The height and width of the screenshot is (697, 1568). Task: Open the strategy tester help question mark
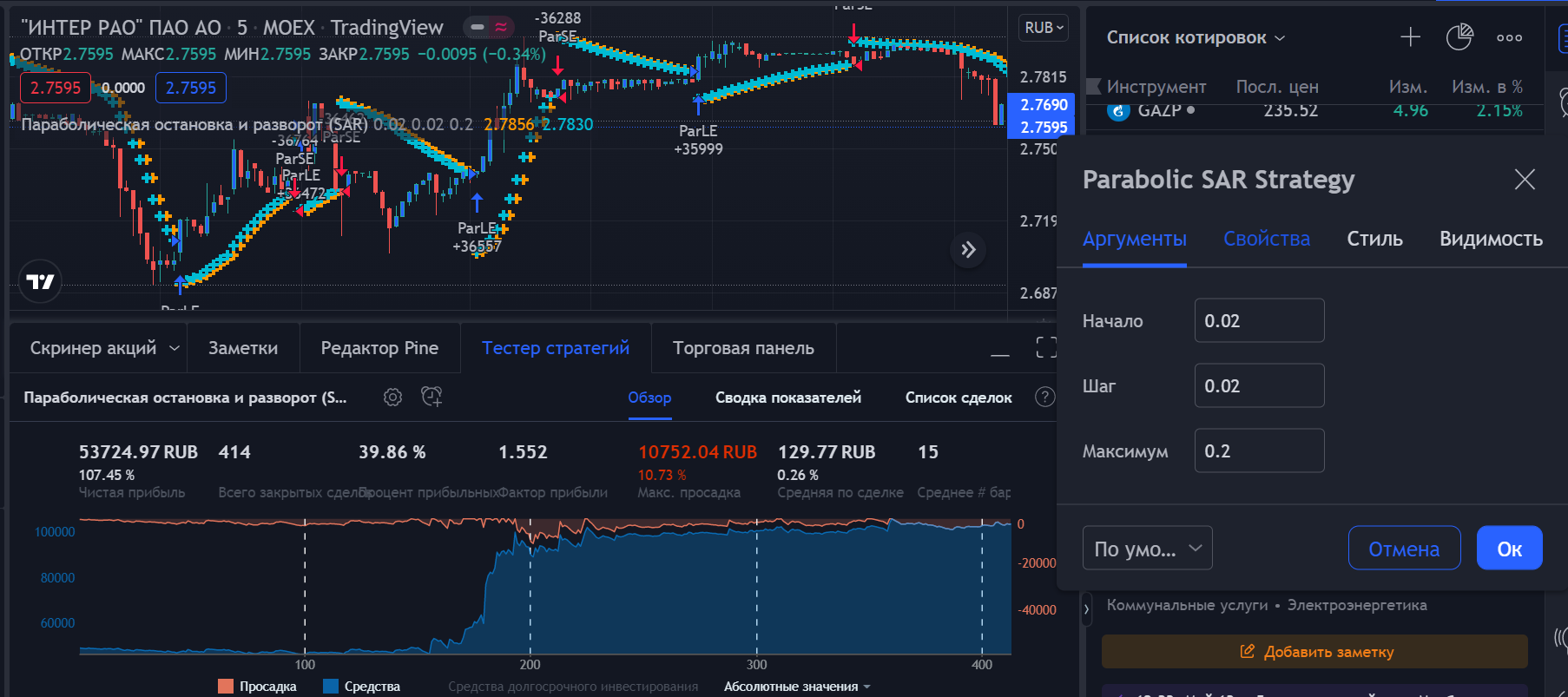click(1044, 398)
